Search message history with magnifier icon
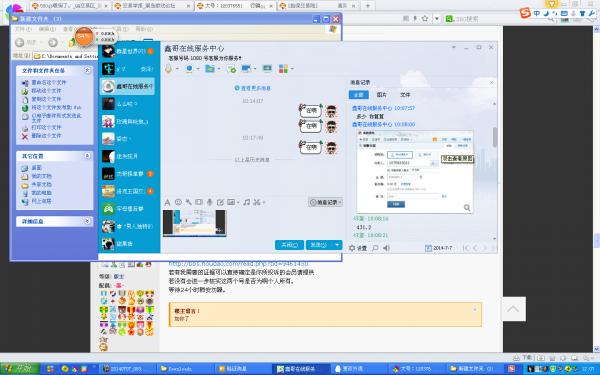 pos(375,248)
